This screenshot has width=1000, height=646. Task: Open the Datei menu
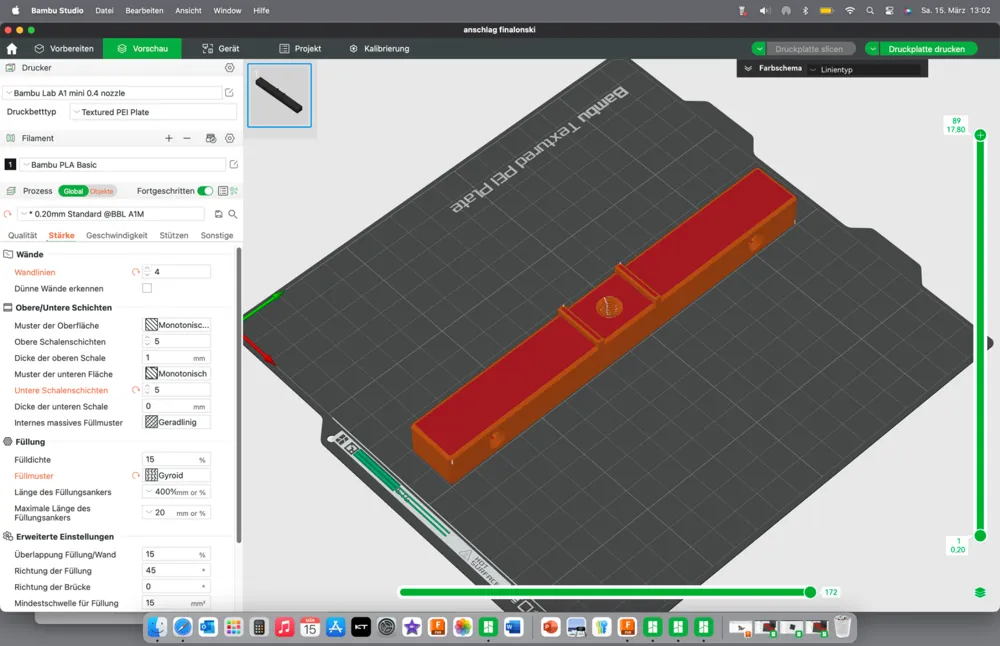(x=105, y=11)
